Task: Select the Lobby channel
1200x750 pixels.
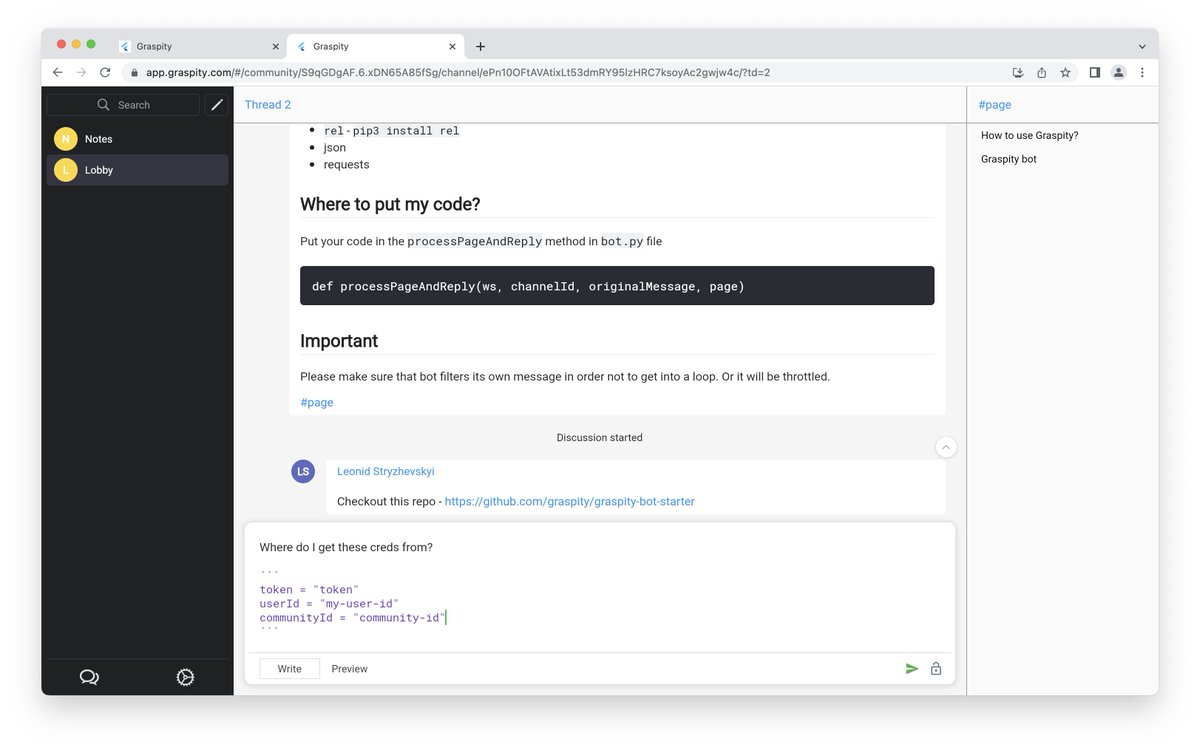Action: [137, 170]
